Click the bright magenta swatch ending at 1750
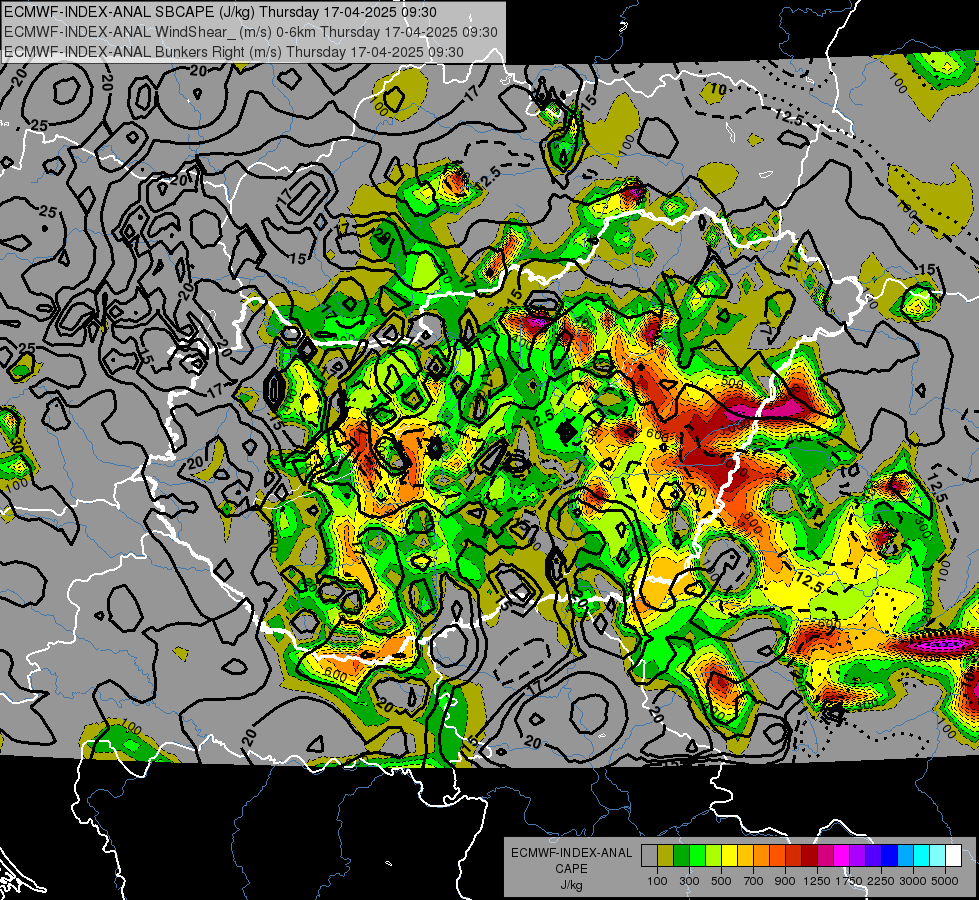This screenshot has width=979, height=900. coord(842,855)
